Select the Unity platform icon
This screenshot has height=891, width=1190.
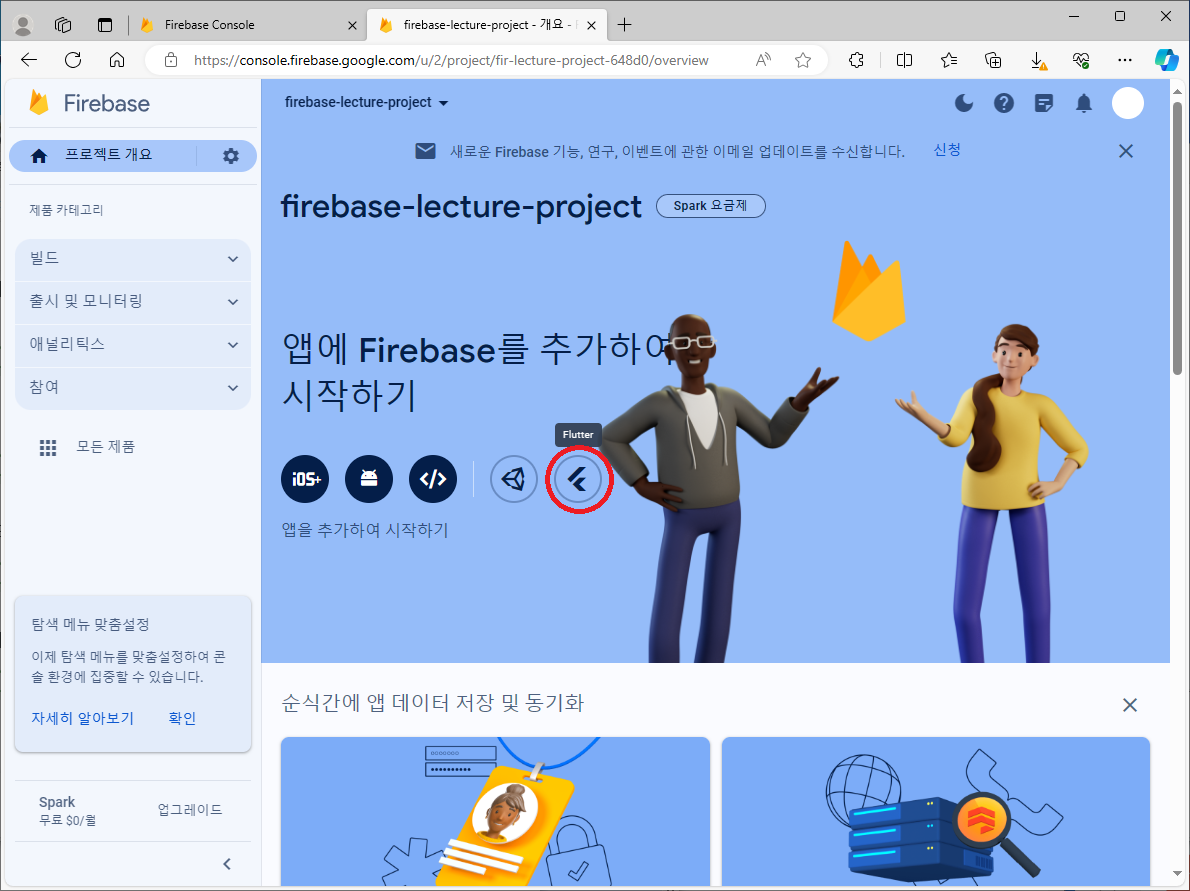pyautogui.click(x=513, y=479)
